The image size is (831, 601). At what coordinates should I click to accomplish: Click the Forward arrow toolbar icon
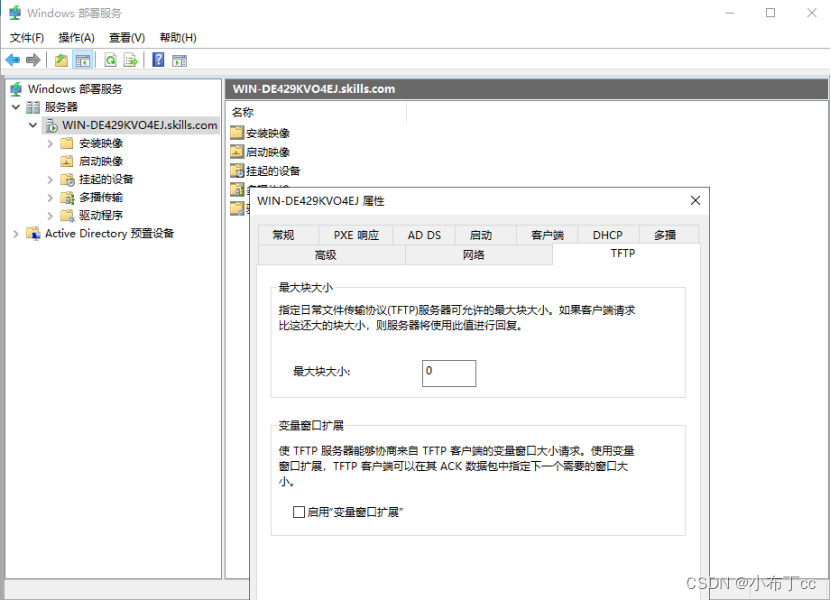click(33, 60)
